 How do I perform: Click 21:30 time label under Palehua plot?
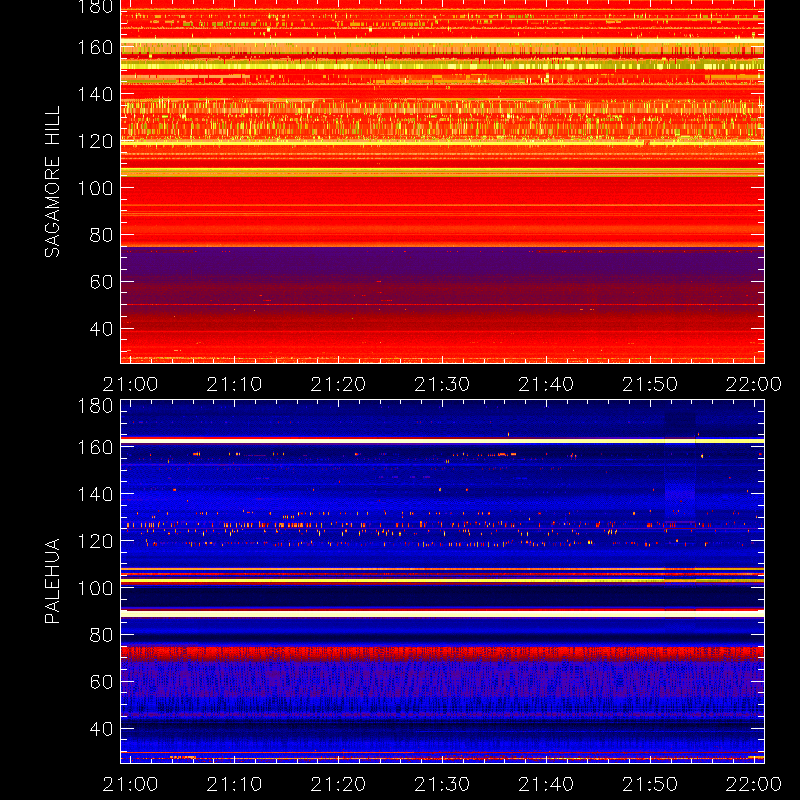[442, 784]
